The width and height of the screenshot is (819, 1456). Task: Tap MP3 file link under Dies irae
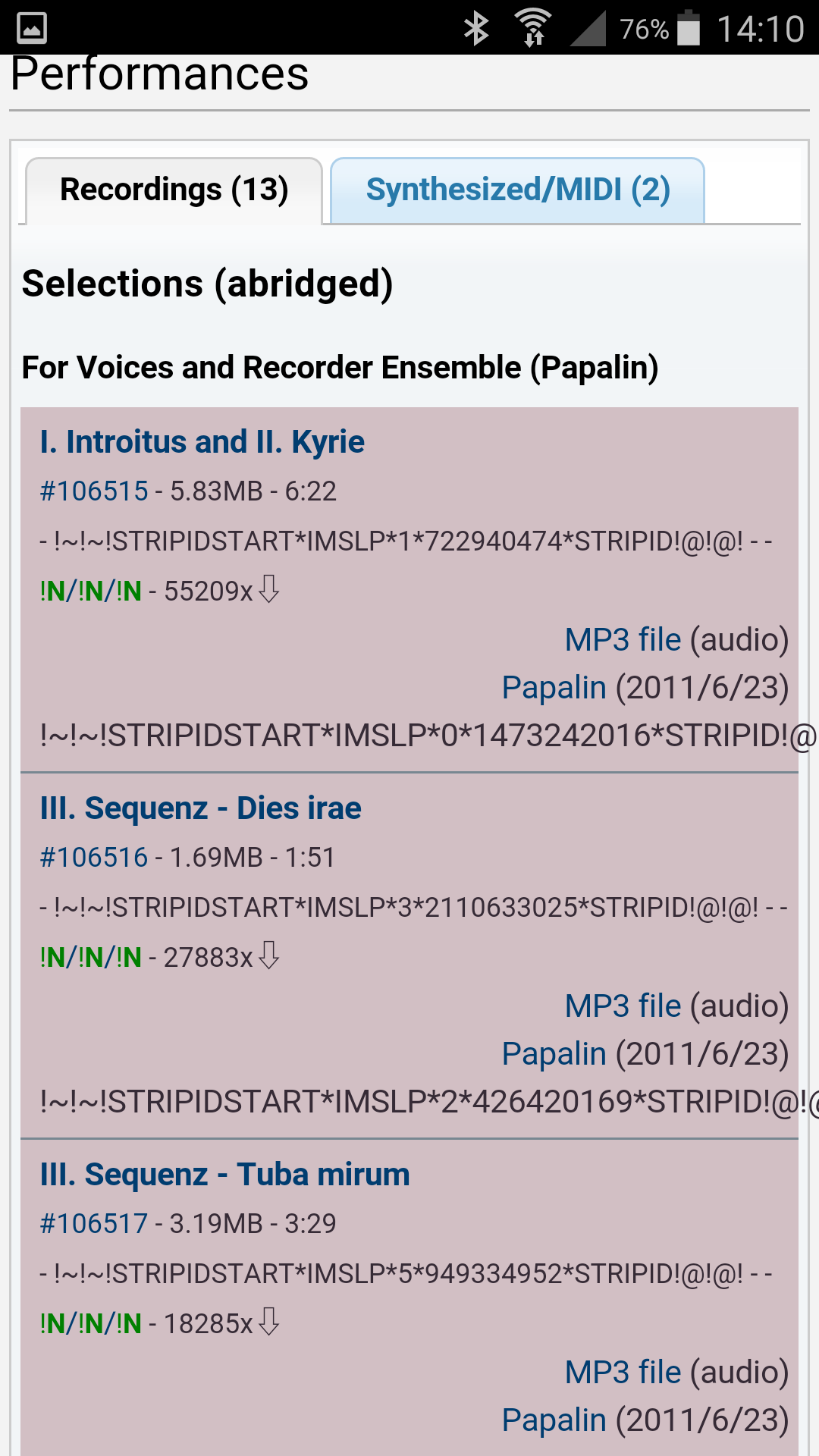pyautogui.click(x=623, y=1006)
